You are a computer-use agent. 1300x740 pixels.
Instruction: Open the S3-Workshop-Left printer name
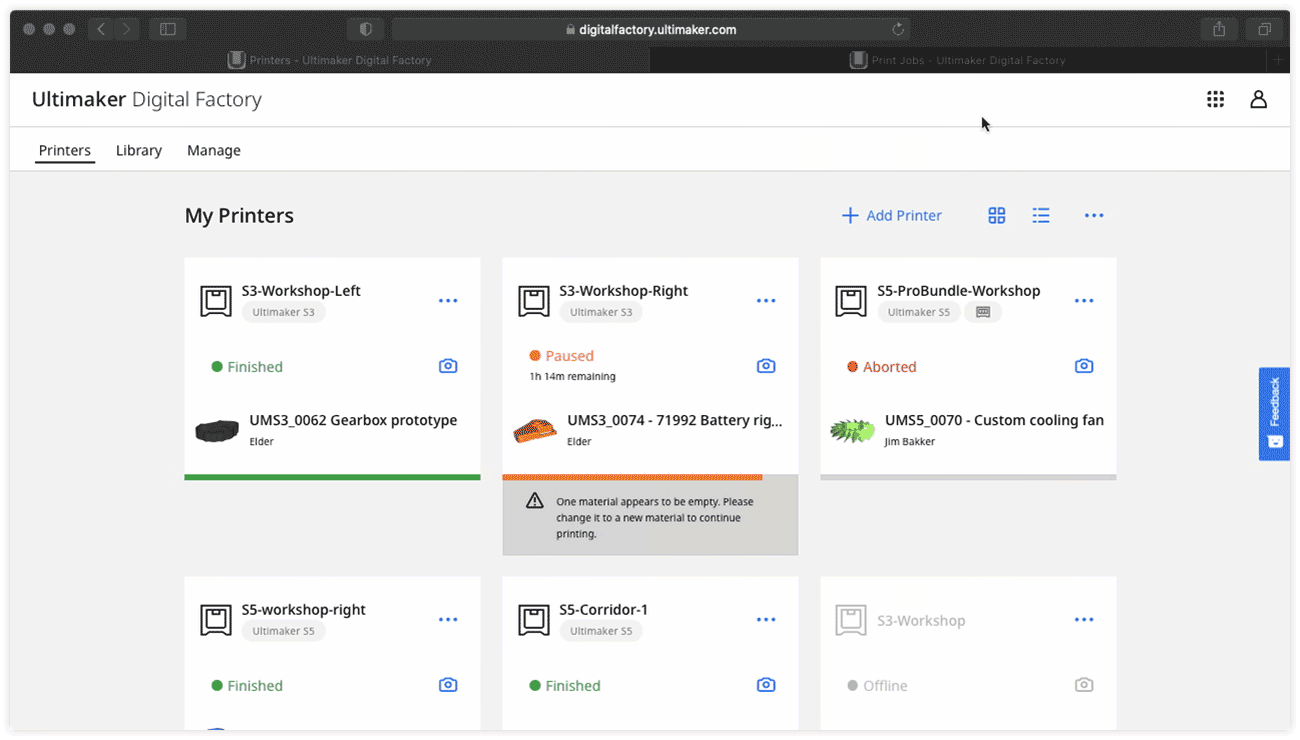(x=301, y=291)
